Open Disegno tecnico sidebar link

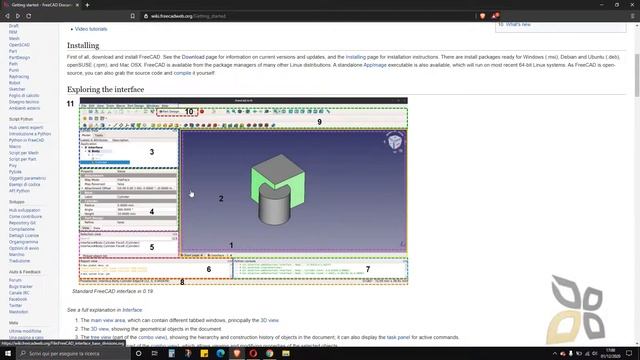point(24,102)
